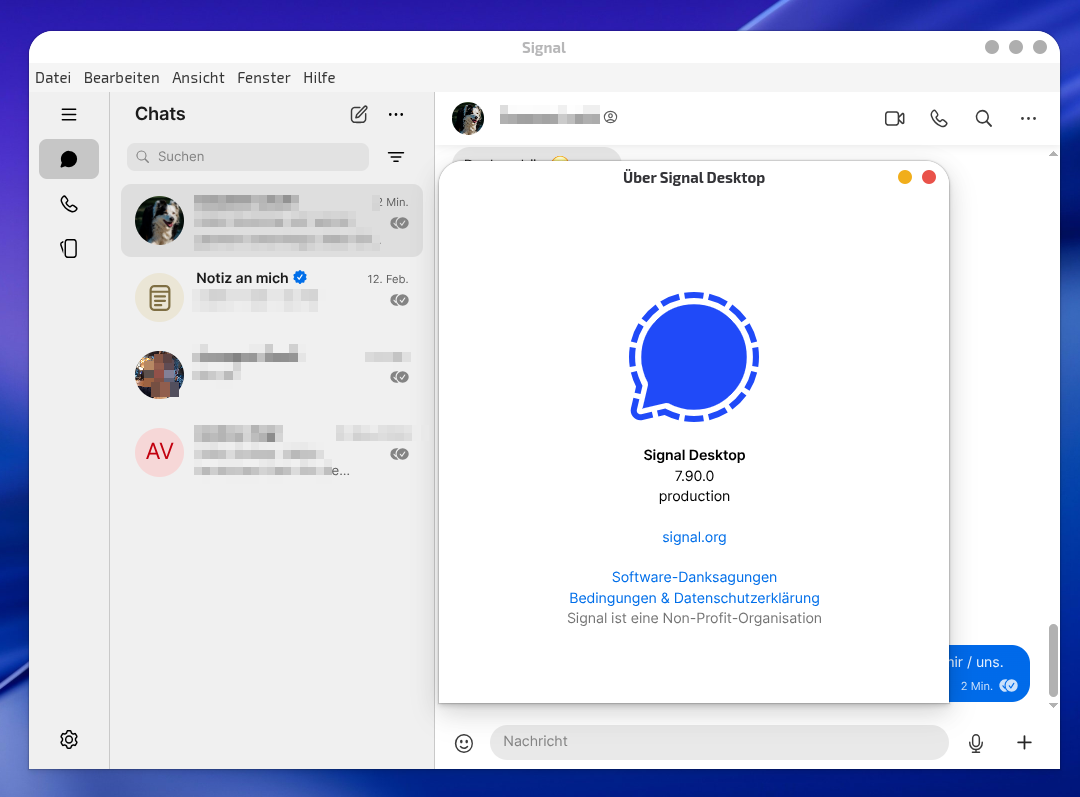
Task: Open the Datei menu
Action: [53, 78]
